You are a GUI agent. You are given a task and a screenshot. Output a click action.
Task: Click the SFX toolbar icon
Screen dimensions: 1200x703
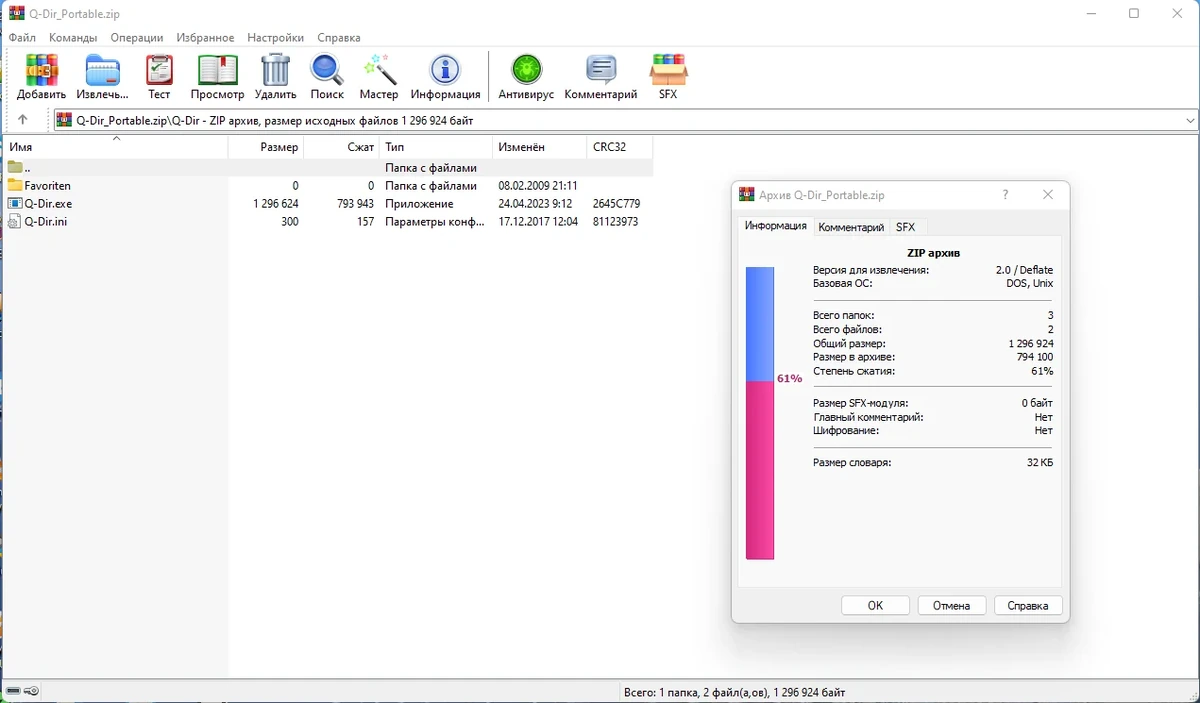click(x=668, y=70)
